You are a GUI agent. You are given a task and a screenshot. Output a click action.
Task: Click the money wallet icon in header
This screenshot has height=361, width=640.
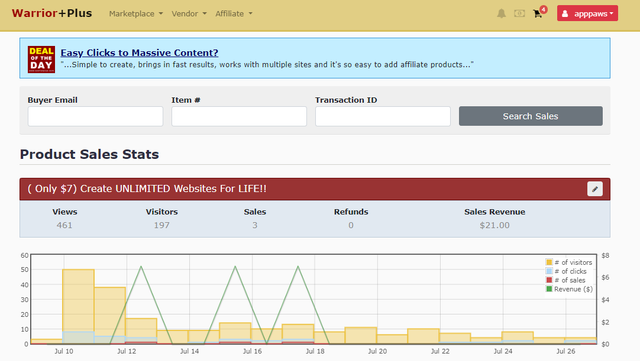tap(519, 13)
